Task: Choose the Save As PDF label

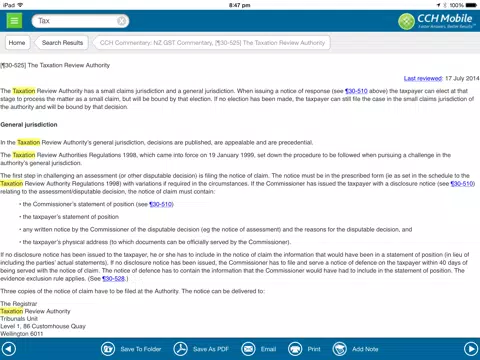Action: (x=211, y=349)
